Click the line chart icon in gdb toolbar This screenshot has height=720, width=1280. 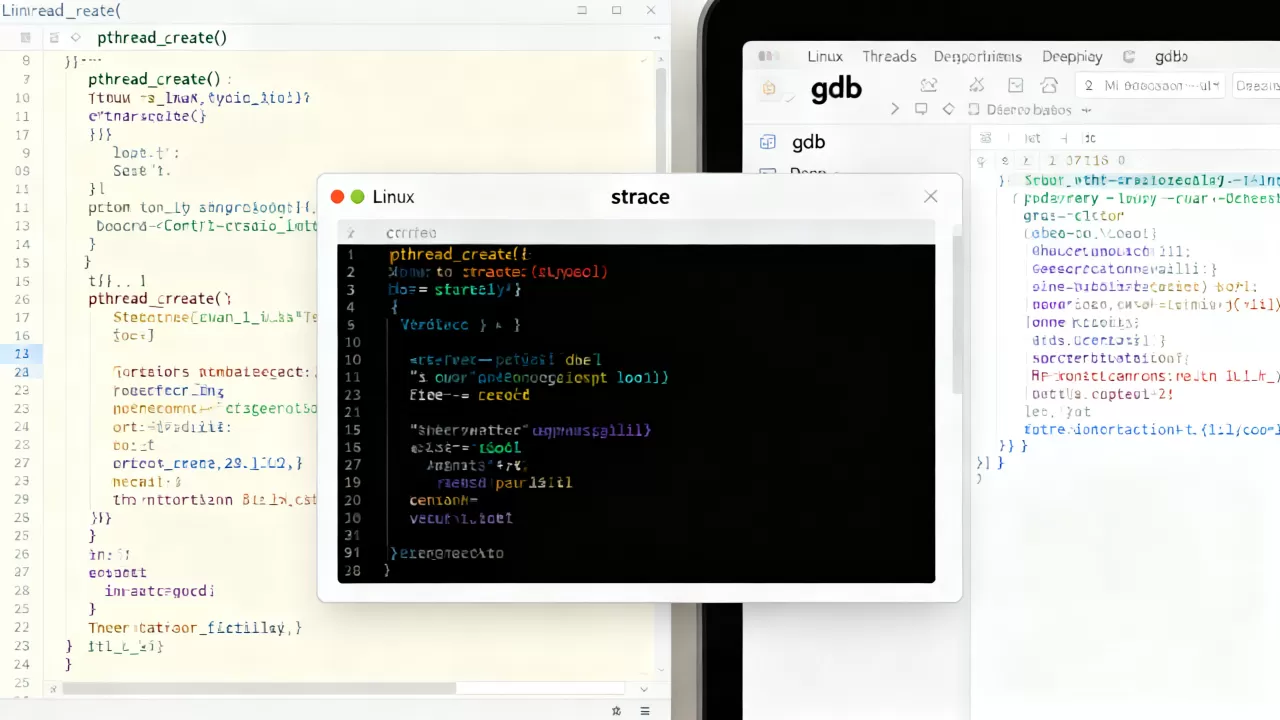click(x=929, y=86)
